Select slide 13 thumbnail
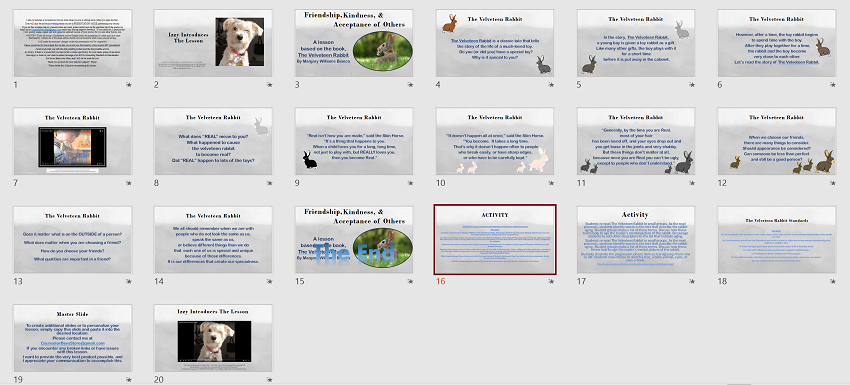This screenshot has width=850, height=385. pos(73,240)
